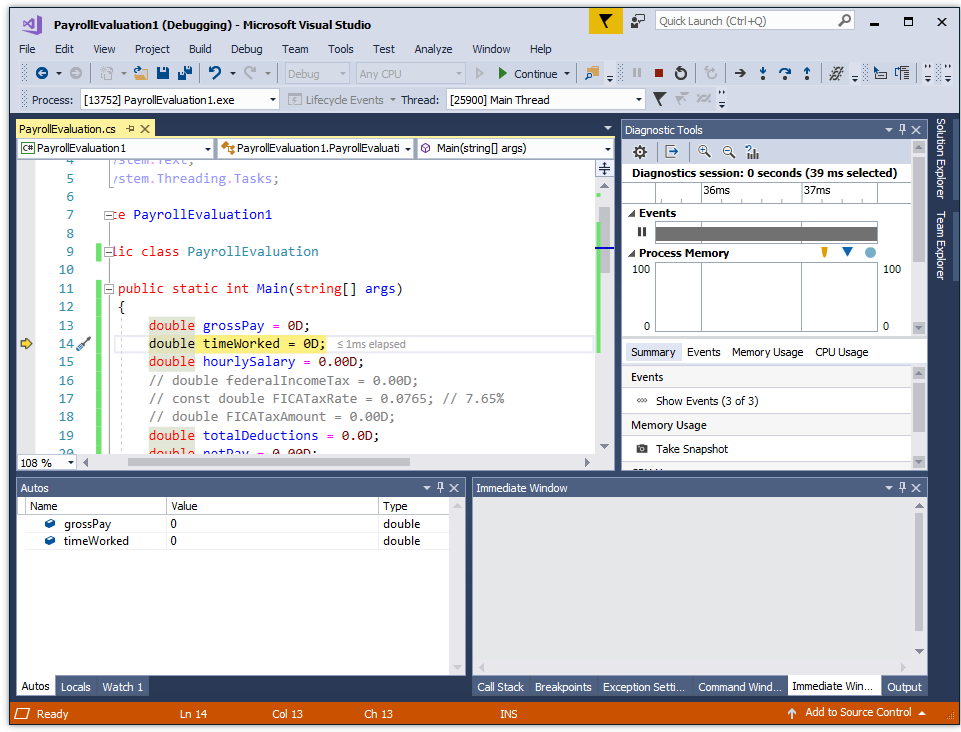Click the code editor vertical scrollbar thumb
The width and height of the screenshot is (961, 732).
pos(604,239)
